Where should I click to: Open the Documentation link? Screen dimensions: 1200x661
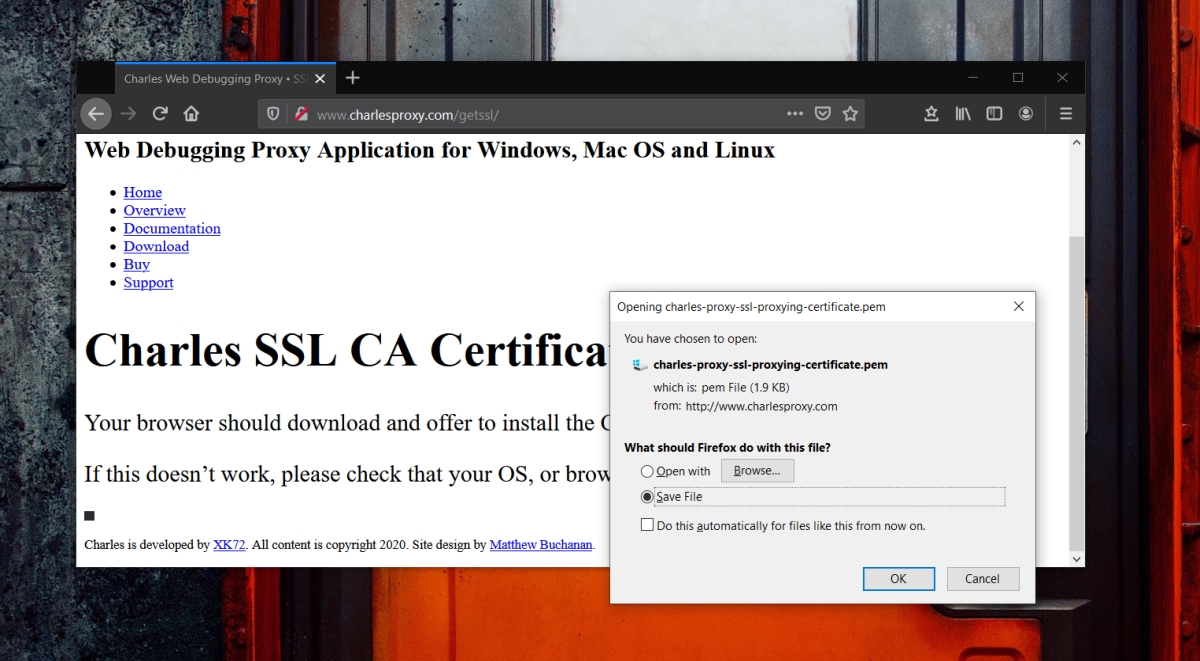(x=171, y=228)
